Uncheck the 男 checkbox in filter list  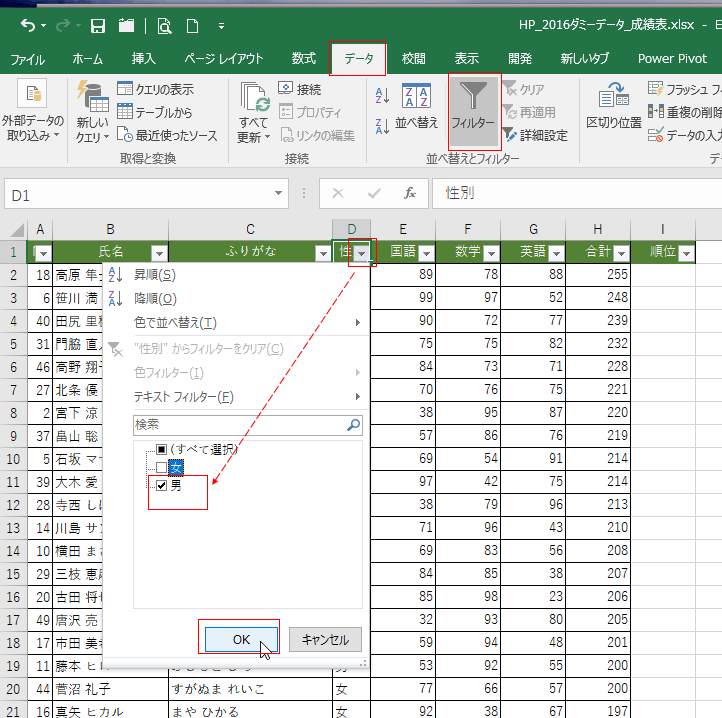(161, 486)
